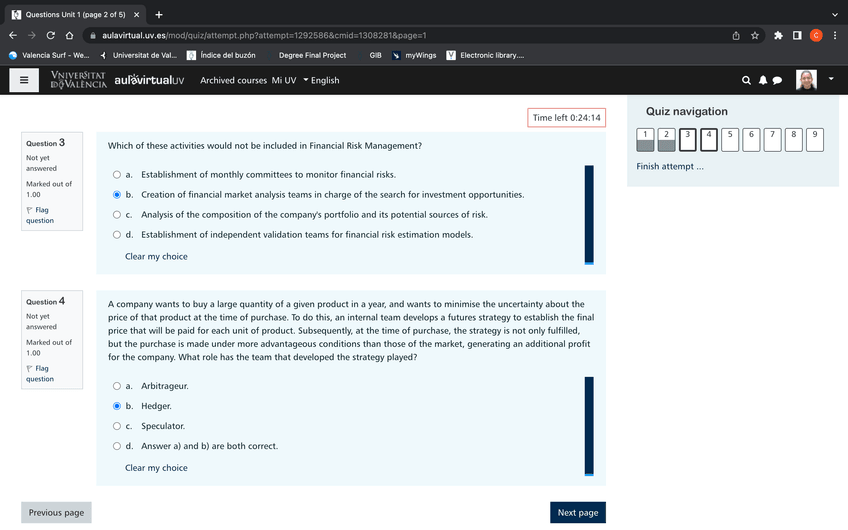Open the Mi UV menu item
Viewport: 848px width, 530px height.
284,80
